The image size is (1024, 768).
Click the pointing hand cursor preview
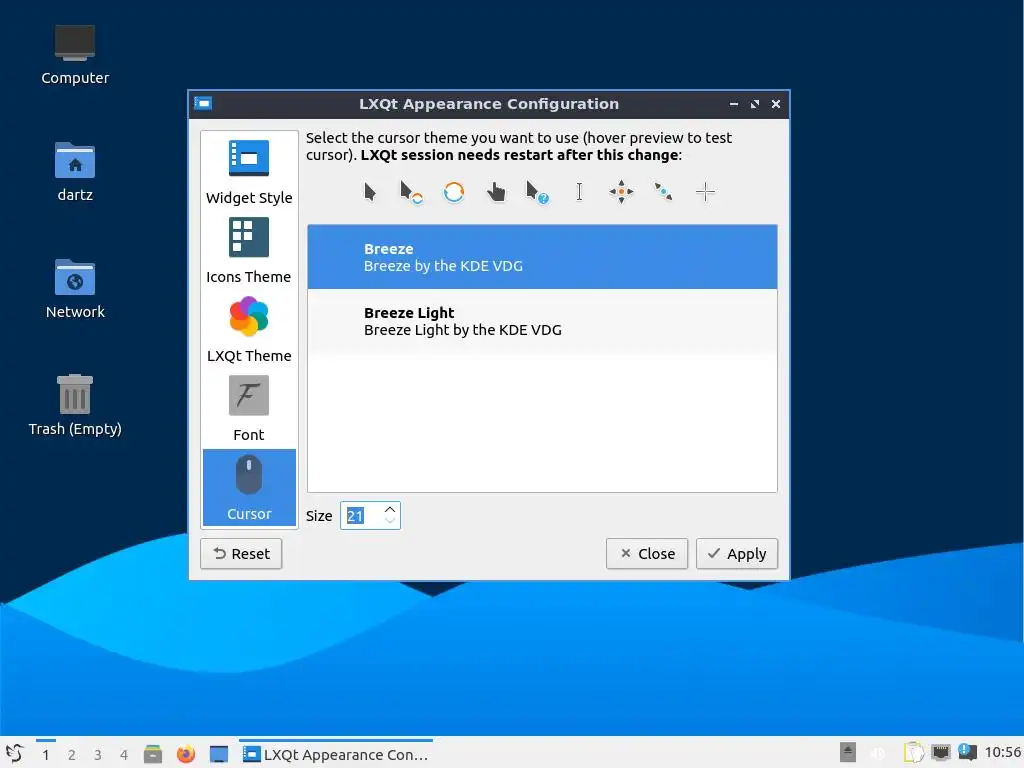pos(496,192)
